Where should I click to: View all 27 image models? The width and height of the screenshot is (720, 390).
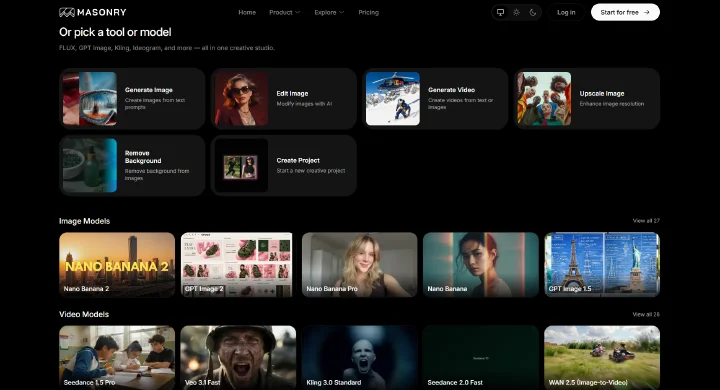646,221
